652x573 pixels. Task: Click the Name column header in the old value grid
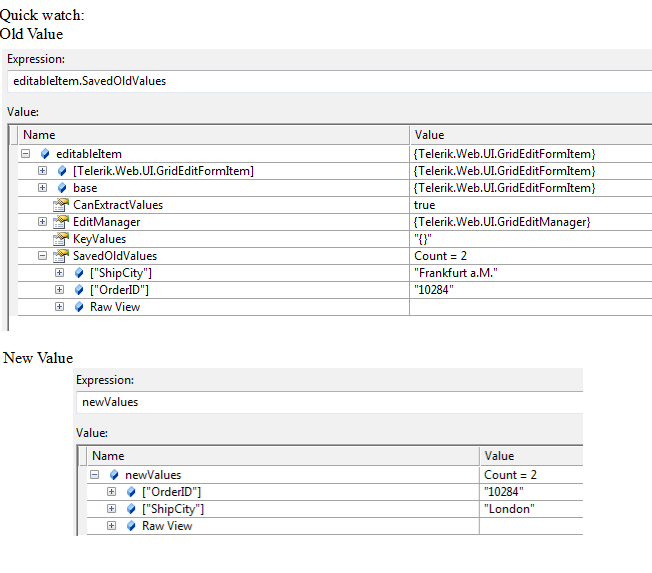214,135
